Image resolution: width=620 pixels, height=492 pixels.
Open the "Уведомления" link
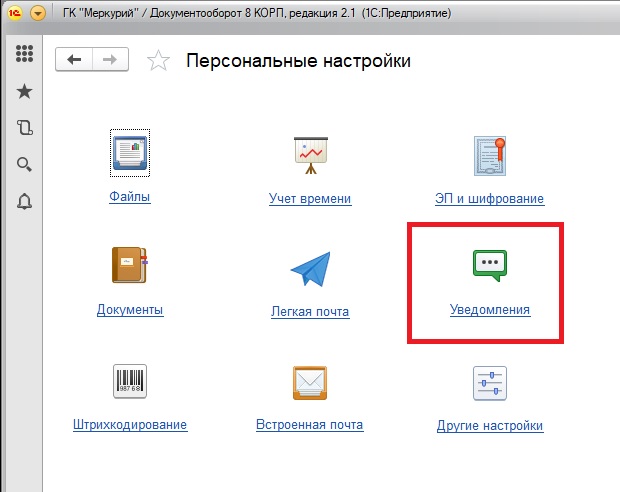(490, 310)
